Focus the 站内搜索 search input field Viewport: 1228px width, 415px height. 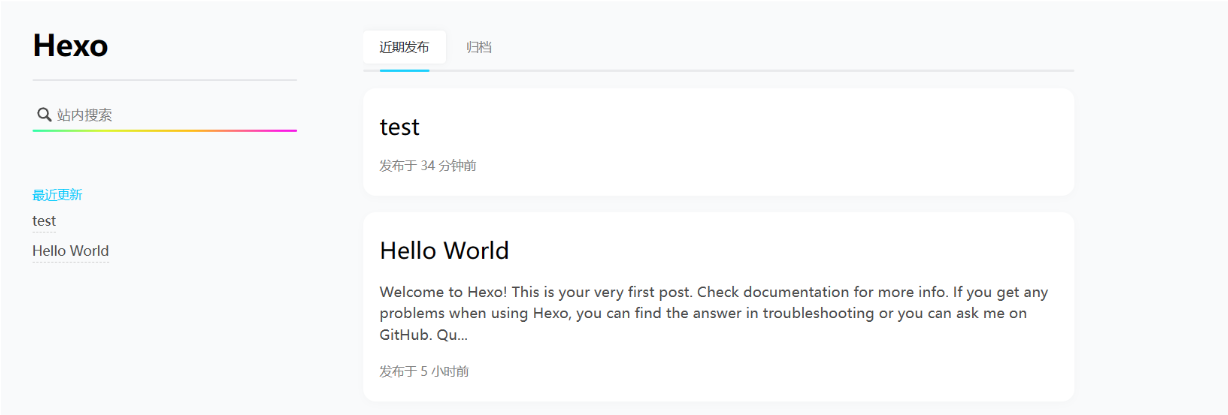pyautogui.click(x=170, y=115)
